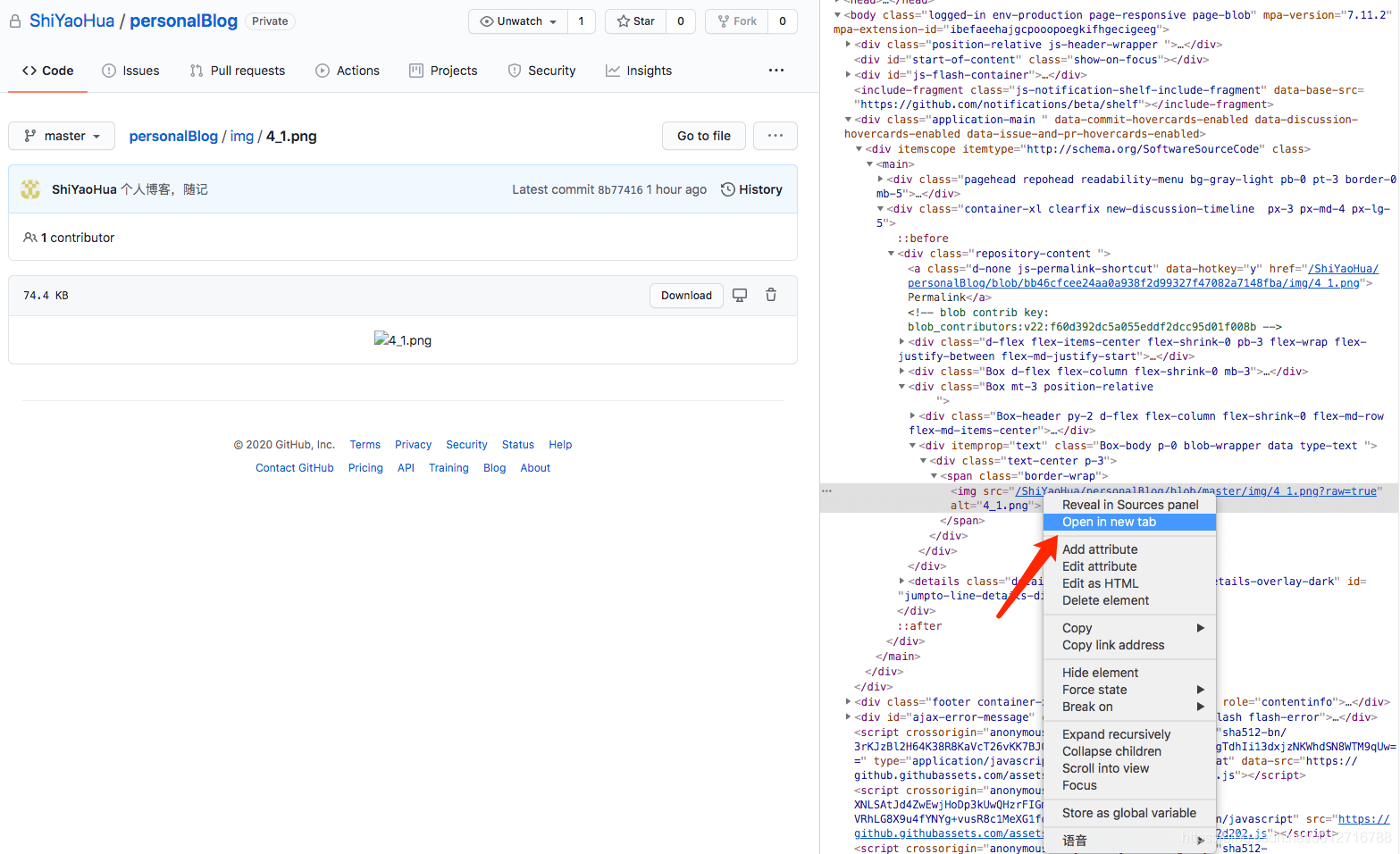Switch to the Security tab
The image size is (1400, 854).
pos(541,71)
